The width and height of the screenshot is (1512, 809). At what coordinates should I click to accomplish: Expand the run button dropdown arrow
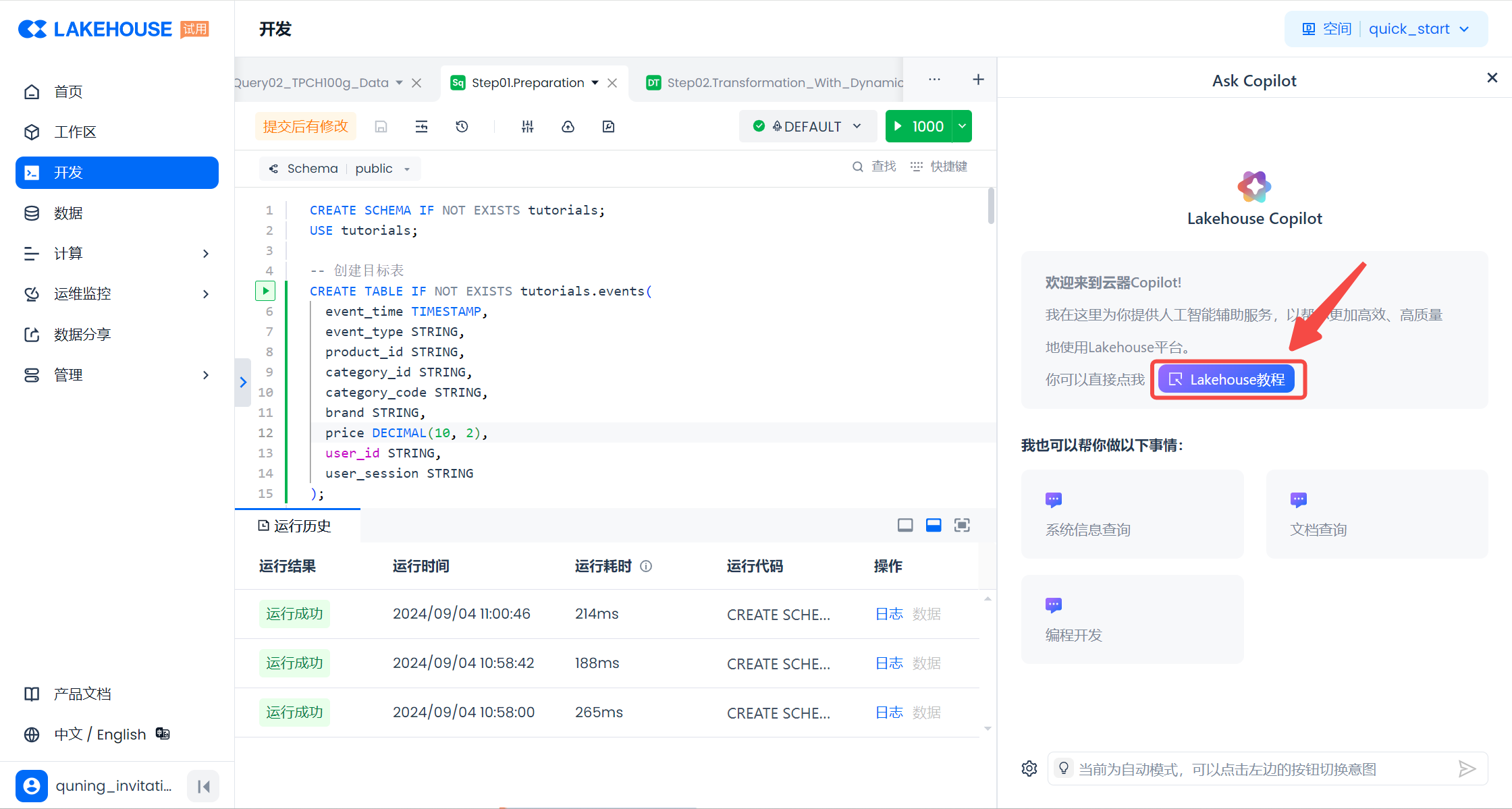(963, 127)
